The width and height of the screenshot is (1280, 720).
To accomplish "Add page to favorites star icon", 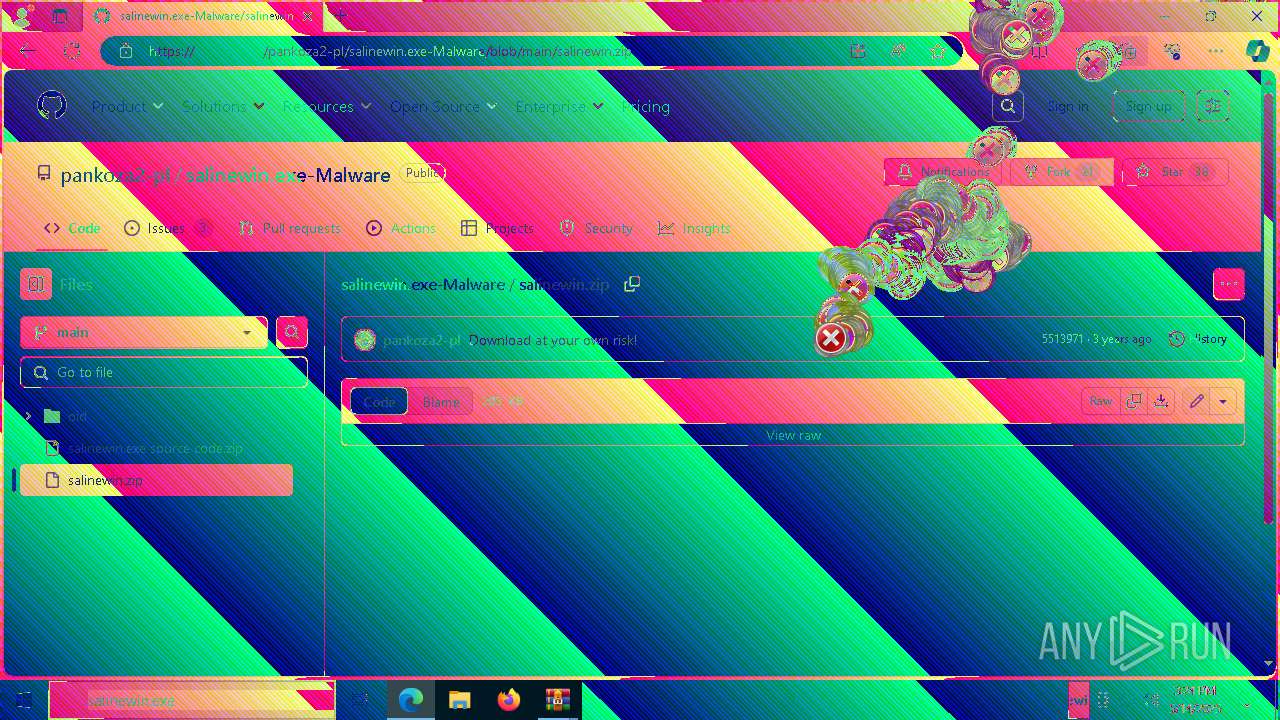I will point(937,51).
